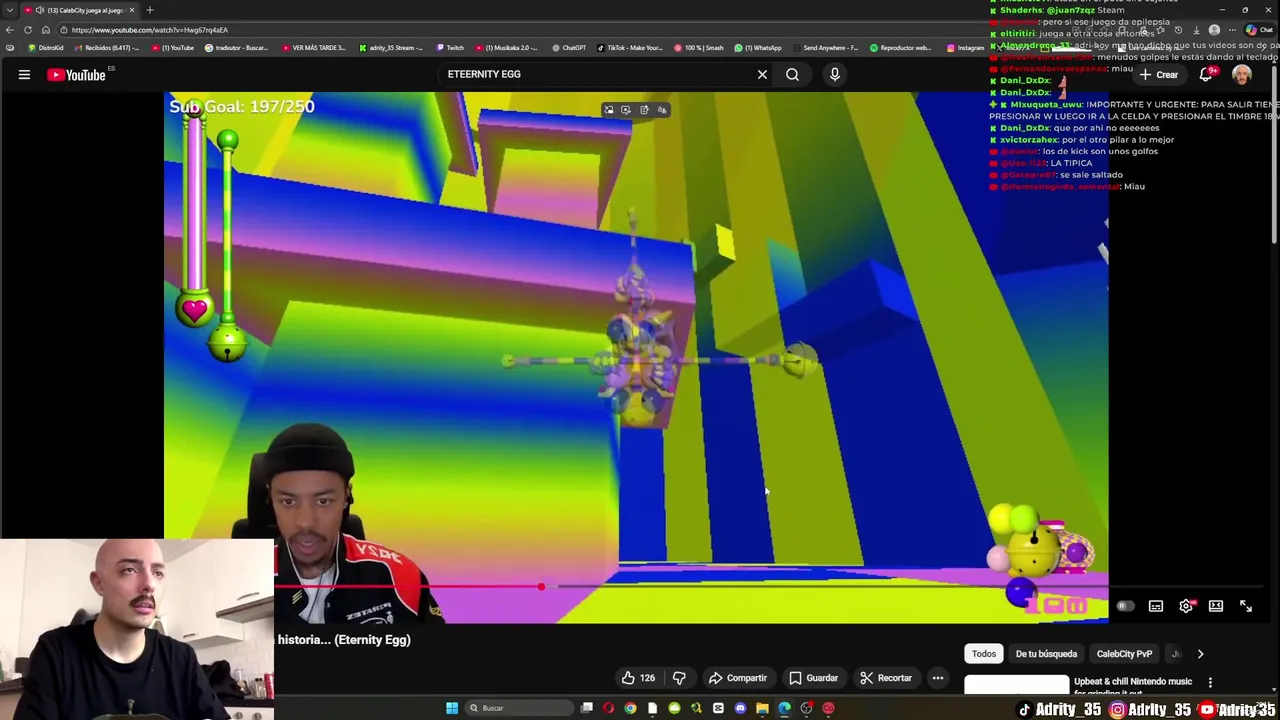Open the DistroKid bookmark
Viewport: 1280px width, 720px height.
(46, 48)
